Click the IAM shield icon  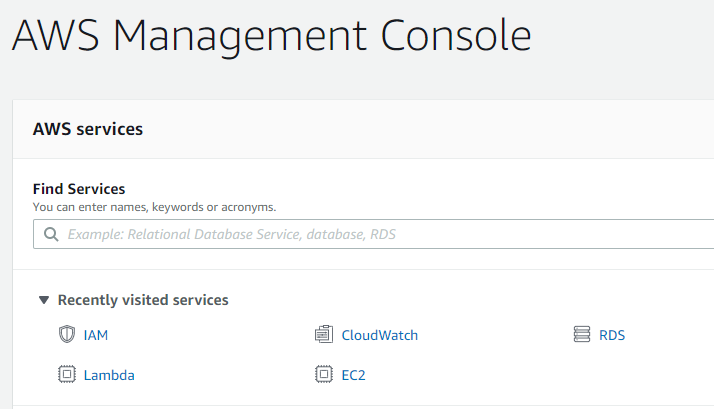coord(67,335)
